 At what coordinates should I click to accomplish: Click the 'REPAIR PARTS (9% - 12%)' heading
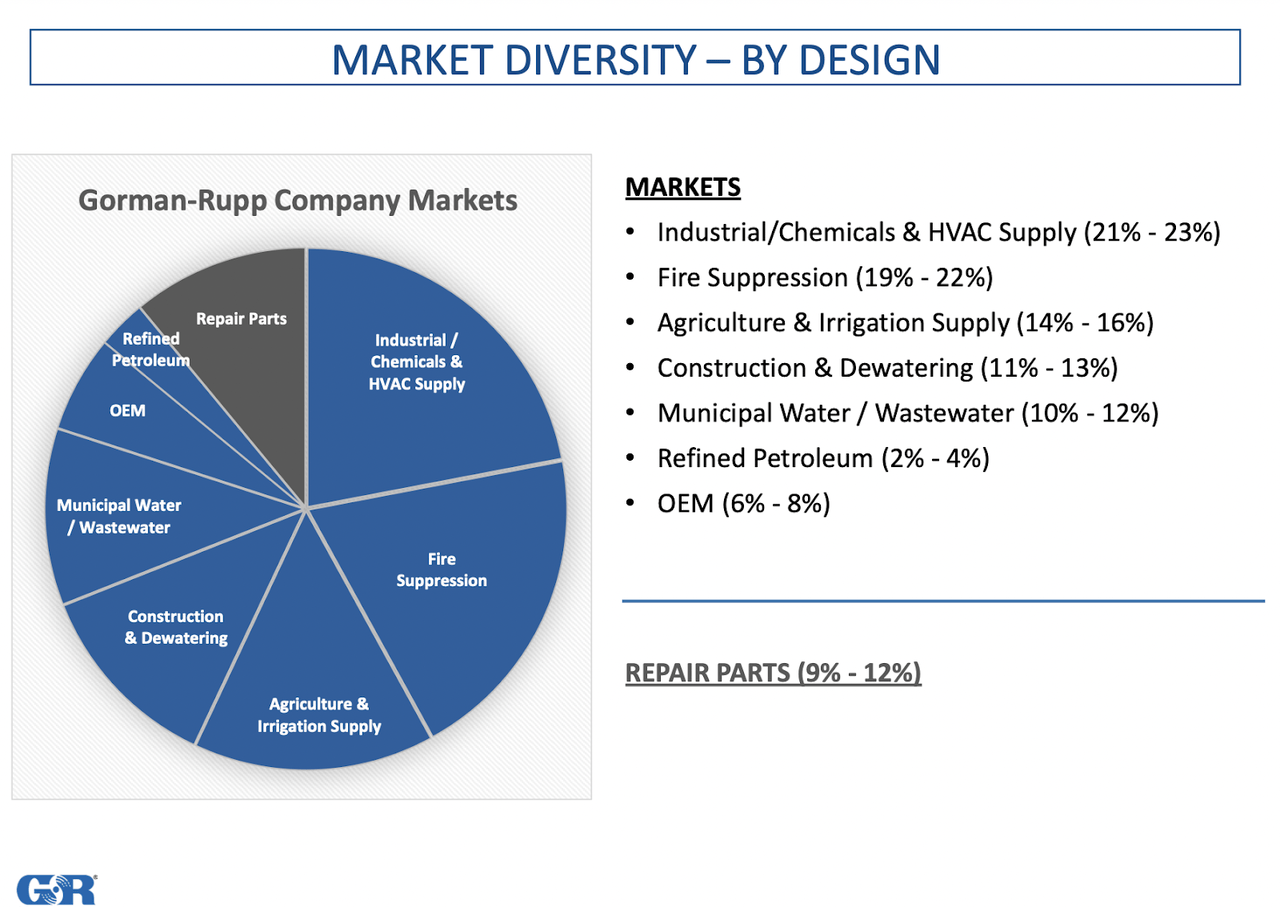tap(773, 673)
